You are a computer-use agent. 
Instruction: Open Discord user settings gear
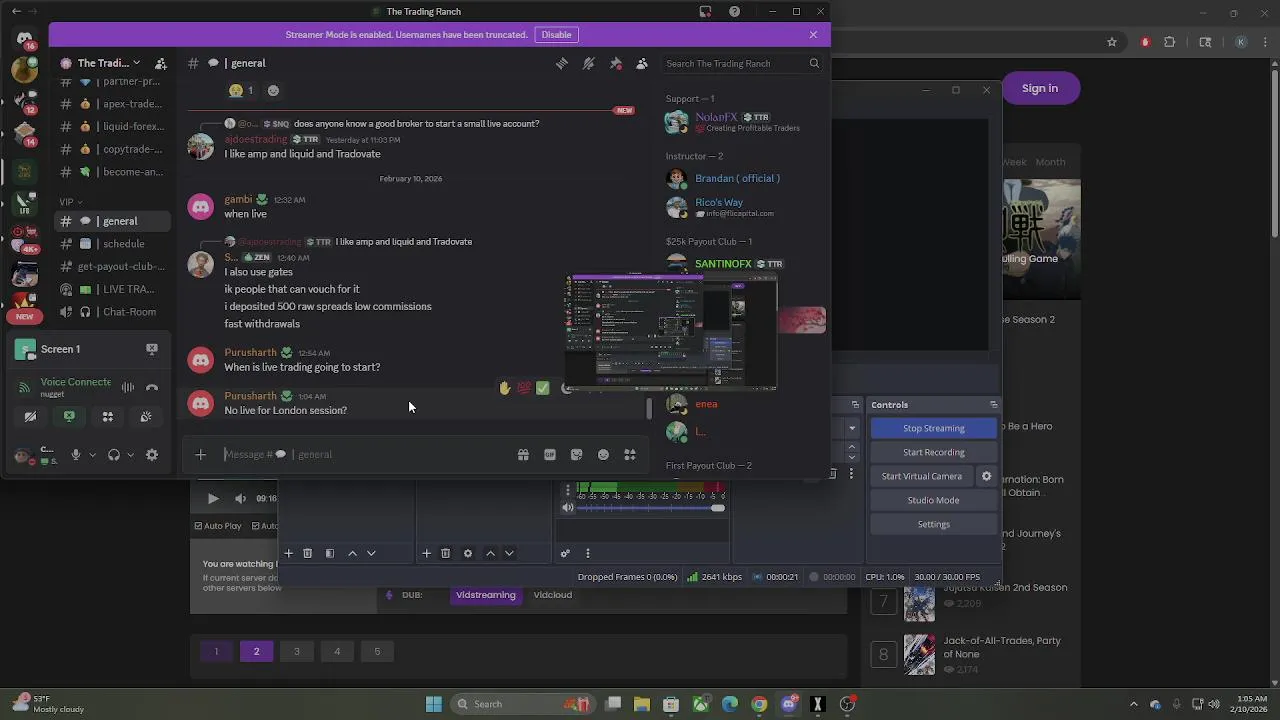point(152,455)
